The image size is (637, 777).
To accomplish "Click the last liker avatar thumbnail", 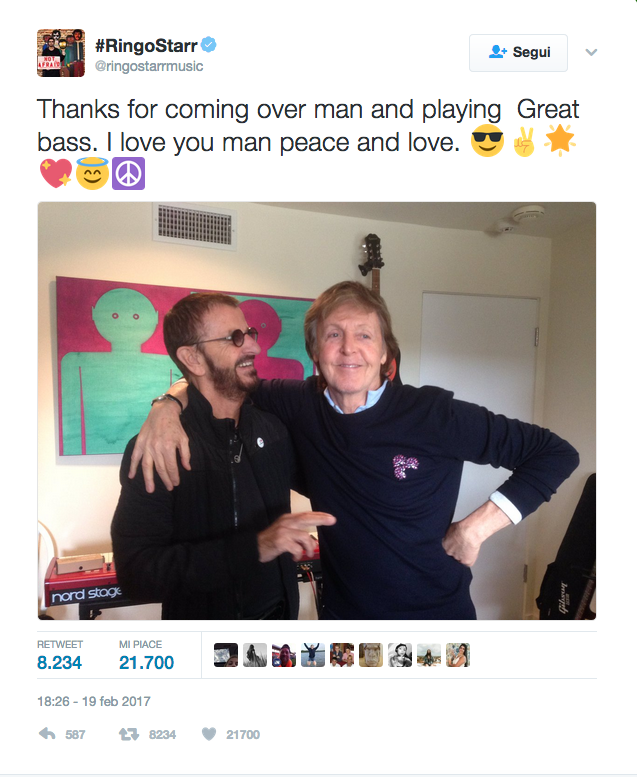I will (458, 655).
